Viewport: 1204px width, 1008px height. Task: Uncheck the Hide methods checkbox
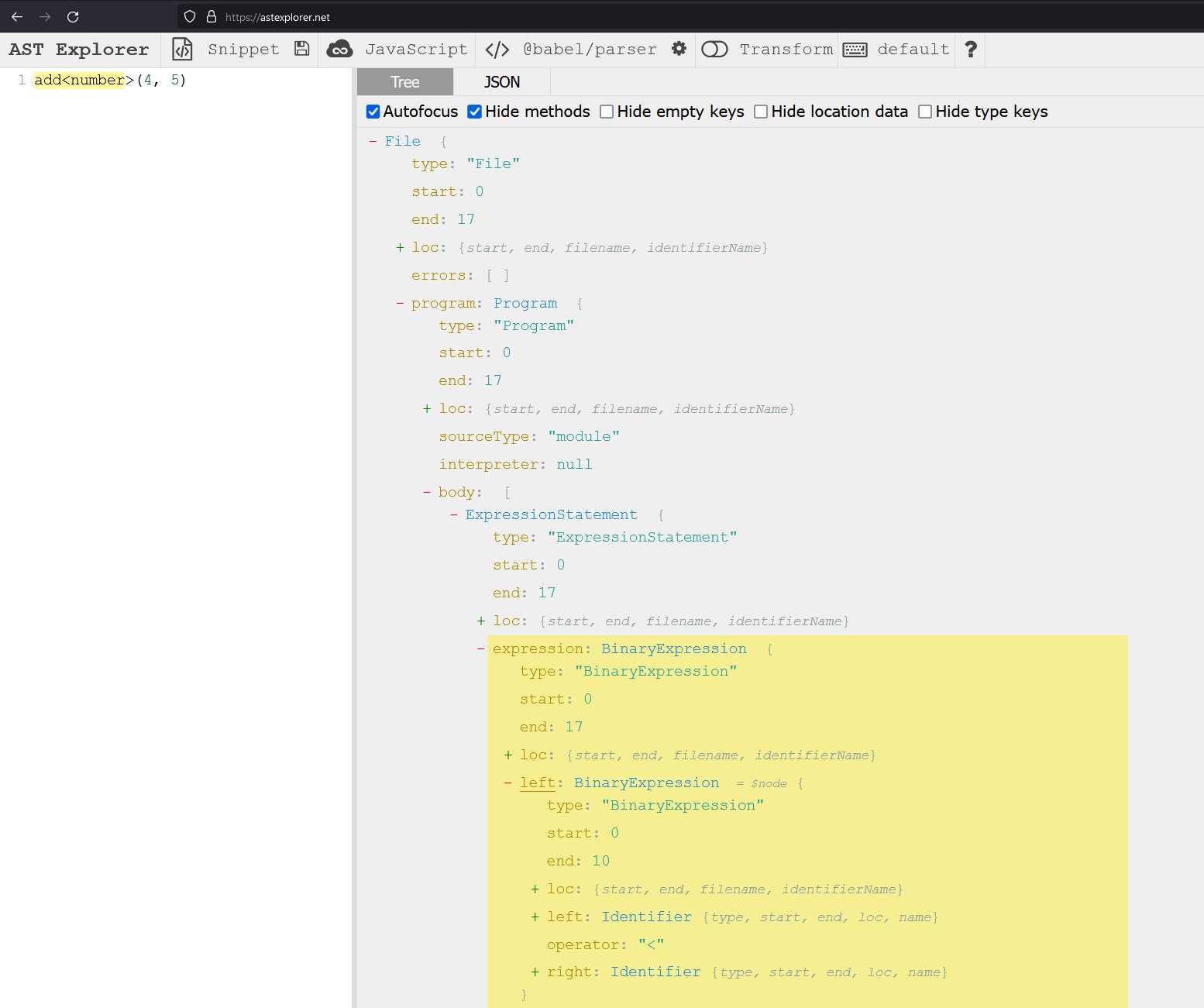475,112
